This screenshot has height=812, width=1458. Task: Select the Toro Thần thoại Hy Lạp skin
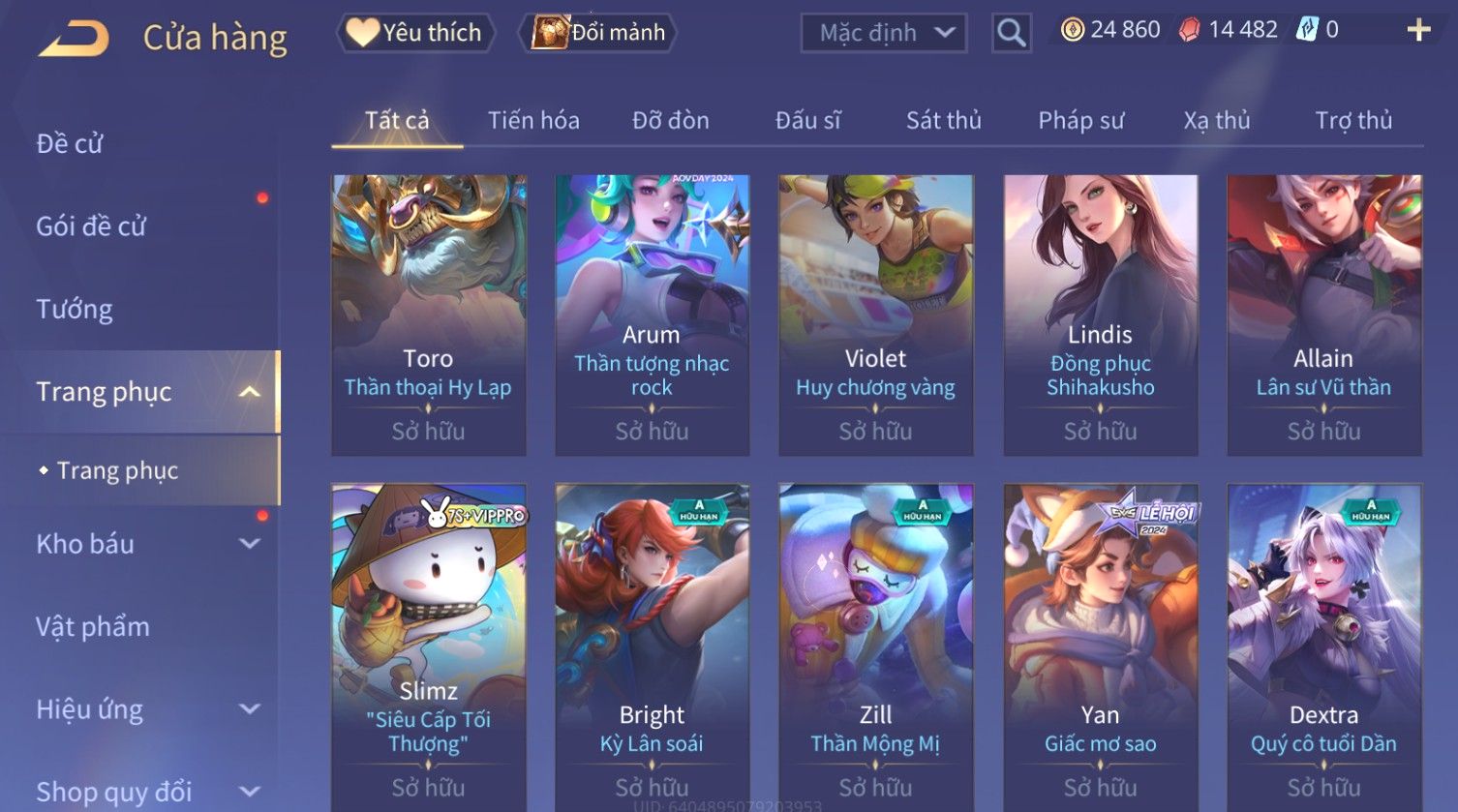[429, 316]
